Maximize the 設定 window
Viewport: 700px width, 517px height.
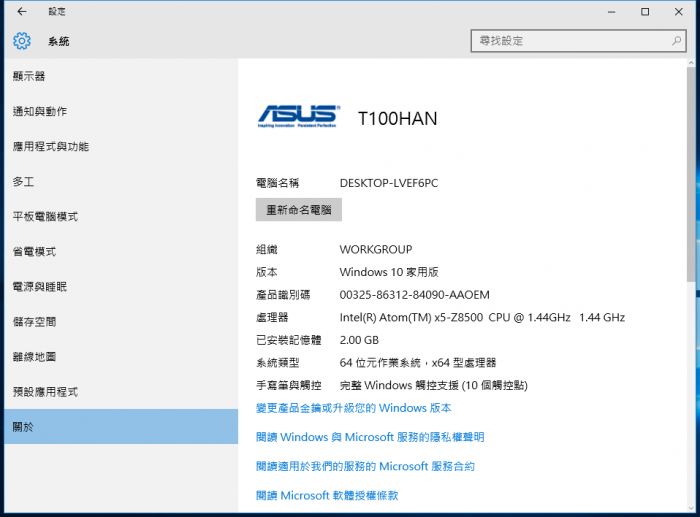click(645, 12)
